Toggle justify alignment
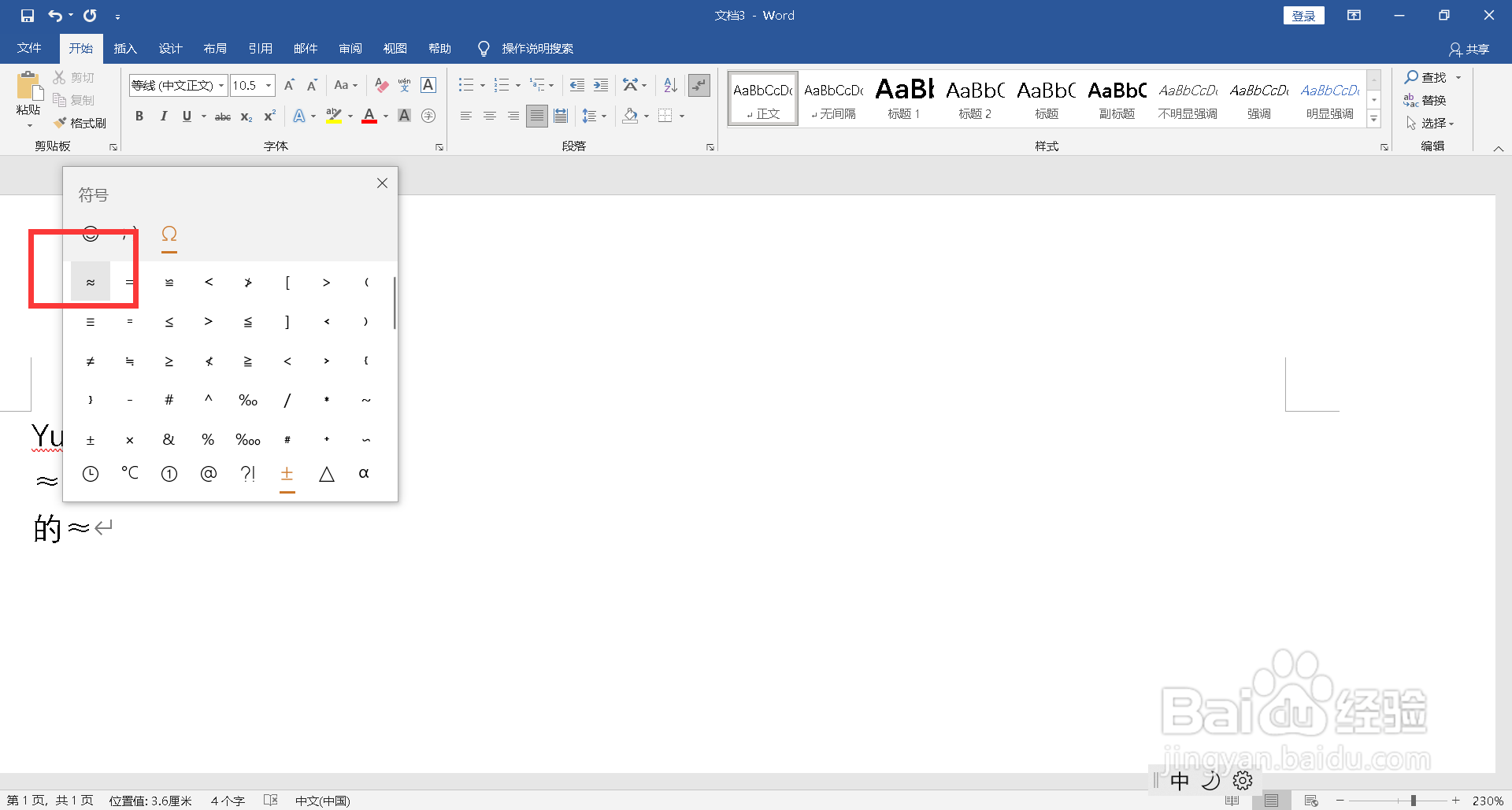This screenshot has height=810, width=1512. tap(537, 117)
